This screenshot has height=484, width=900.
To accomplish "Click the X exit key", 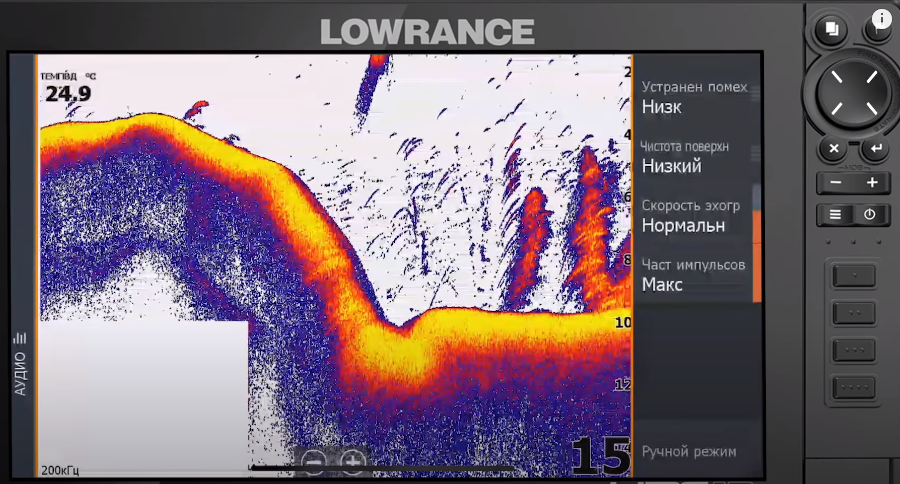I will click(x=833, y=149).
